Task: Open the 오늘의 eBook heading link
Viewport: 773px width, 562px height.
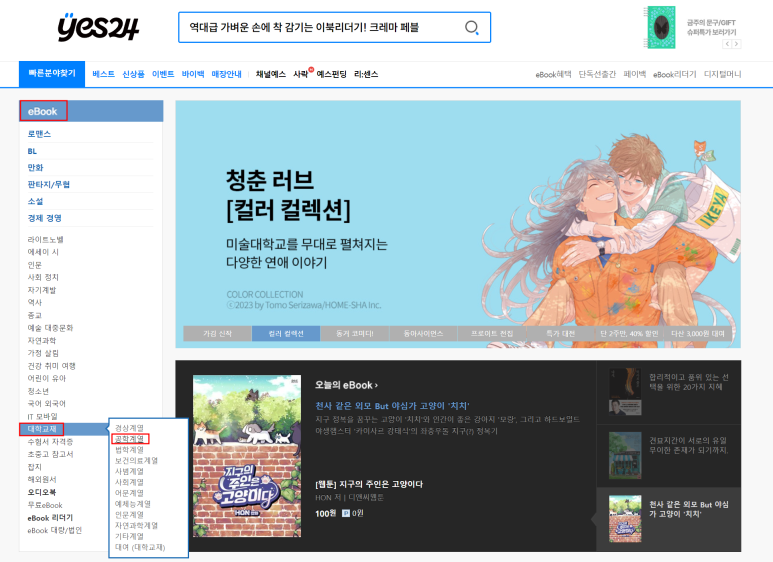Action: [x=347, y=385]
